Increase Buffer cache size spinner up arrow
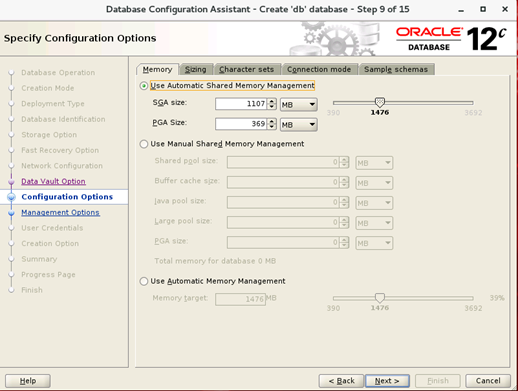 click(345, 180)
